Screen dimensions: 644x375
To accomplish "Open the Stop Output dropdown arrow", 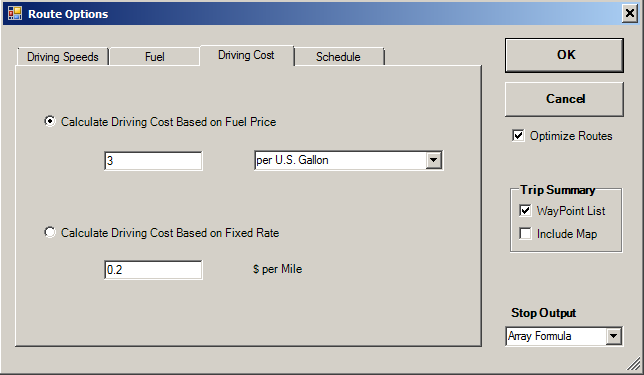I will 613,336.
